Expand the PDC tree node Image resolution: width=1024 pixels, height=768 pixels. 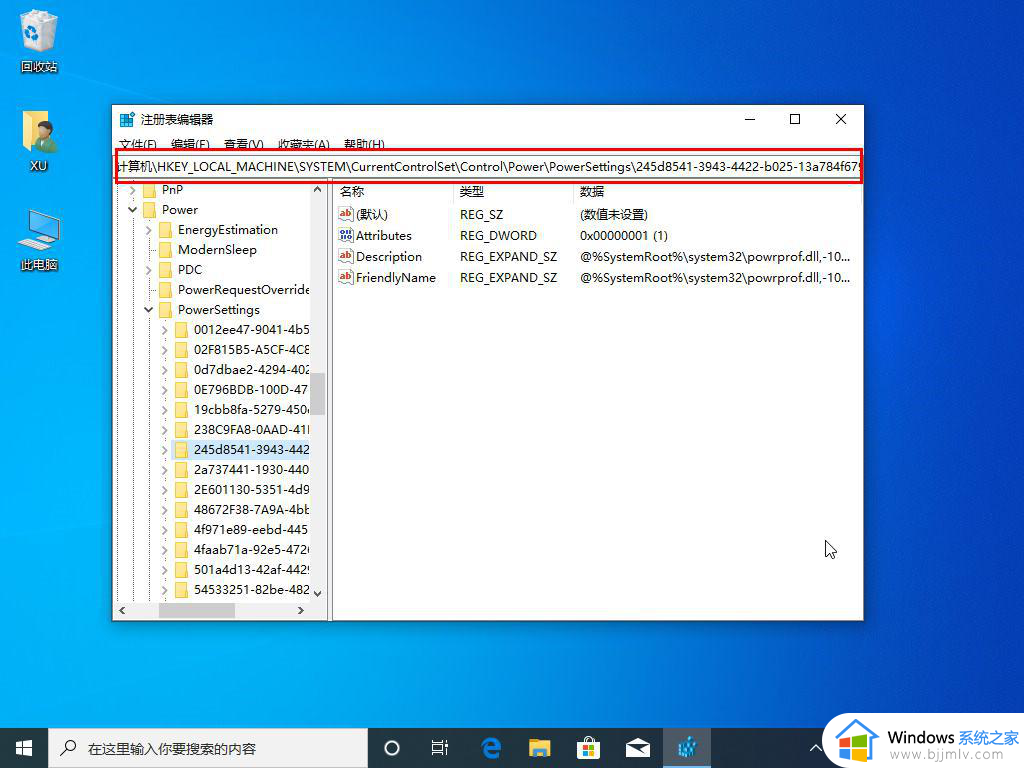(149, 270)
